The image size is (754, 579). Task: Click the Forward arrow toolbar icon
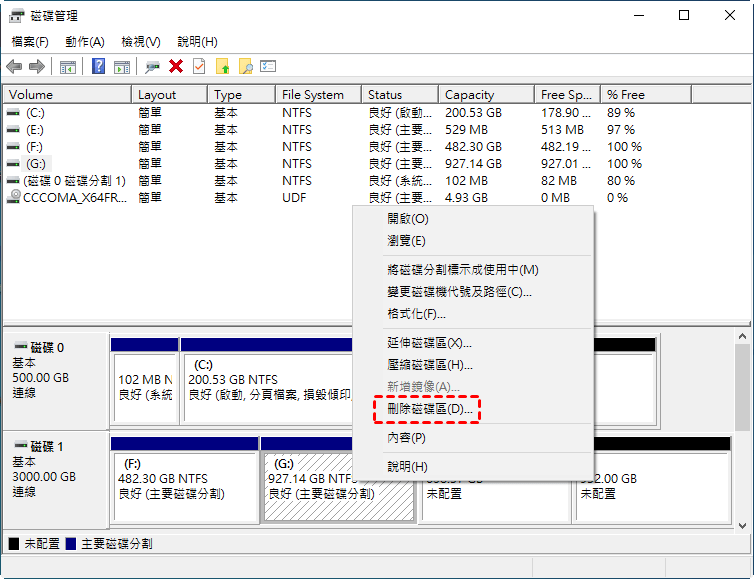pos(37,66)
